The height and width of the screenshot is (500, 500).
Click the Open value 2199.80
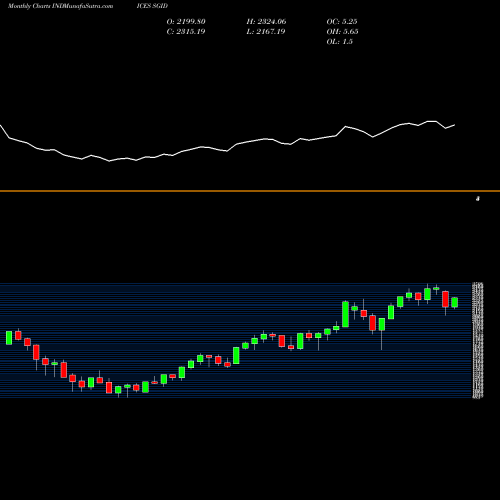tap(186, 22)
